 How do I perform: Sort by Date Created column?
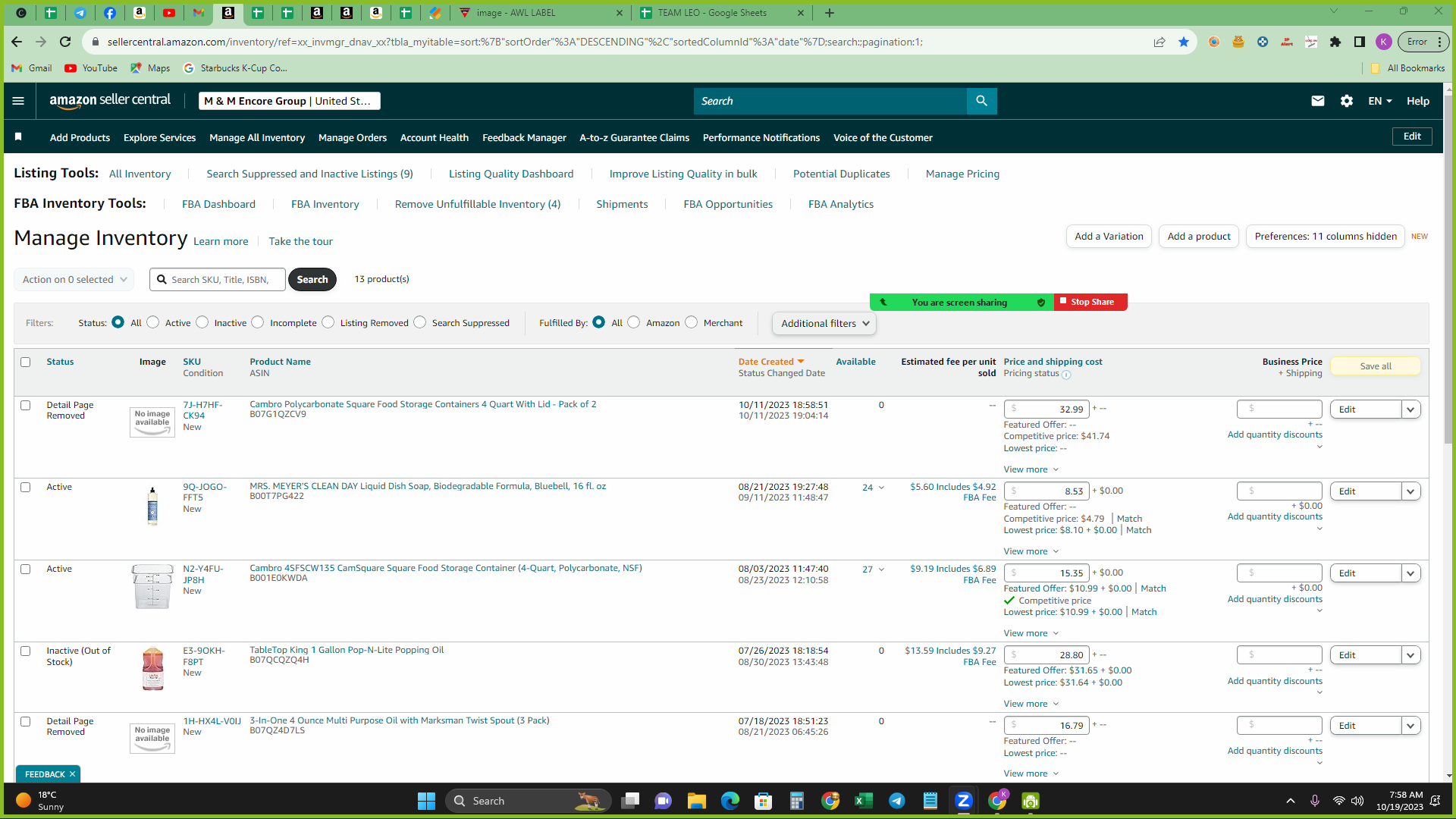tap(771, 362)
